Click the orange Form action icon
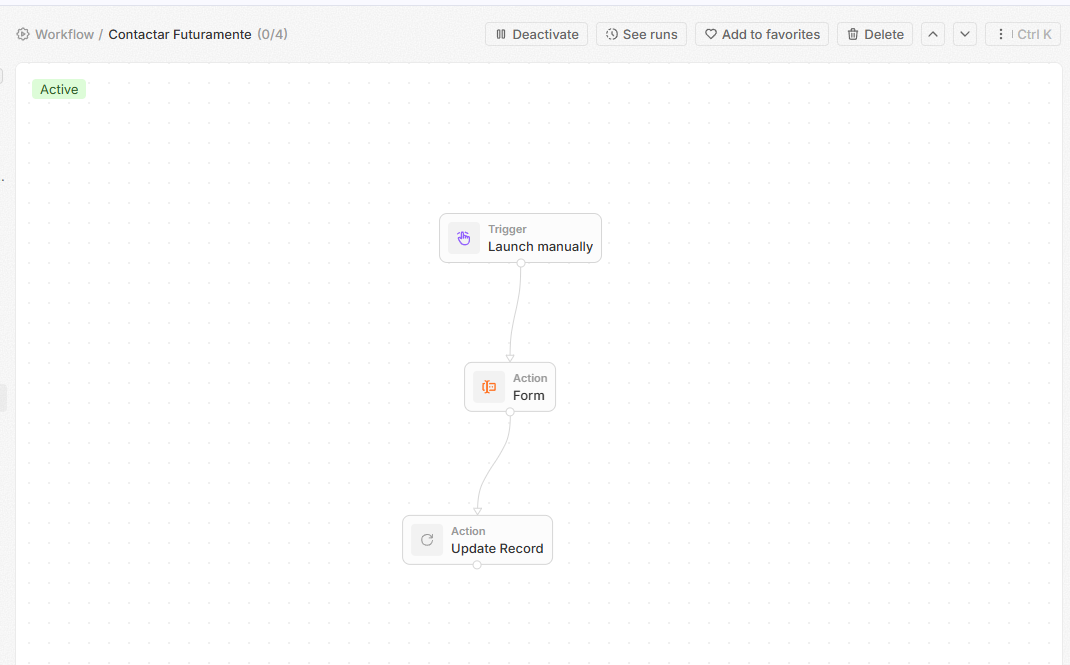Screen dimensions: 1070x665 click(x=489, y=387)
